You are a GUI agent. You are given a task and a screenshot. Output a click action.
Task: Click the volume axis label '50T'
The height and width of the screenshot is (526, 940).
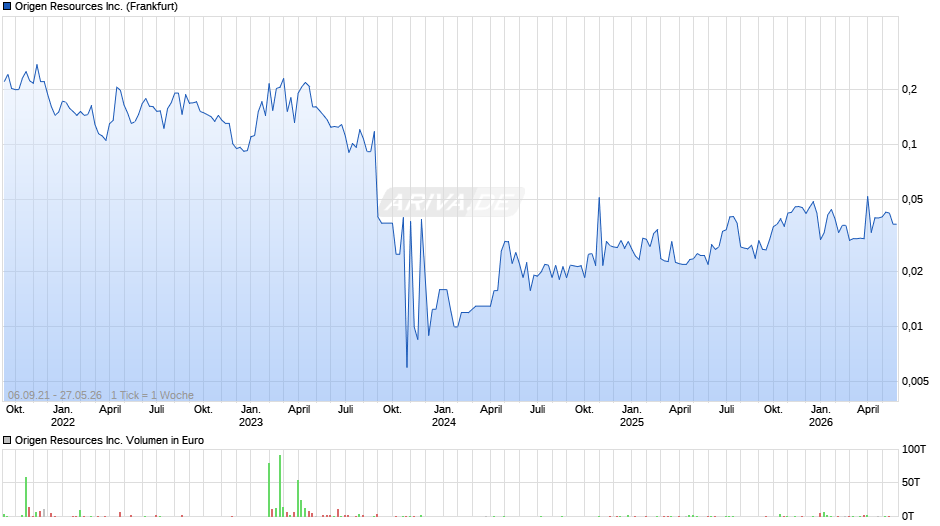coord(911,482)
